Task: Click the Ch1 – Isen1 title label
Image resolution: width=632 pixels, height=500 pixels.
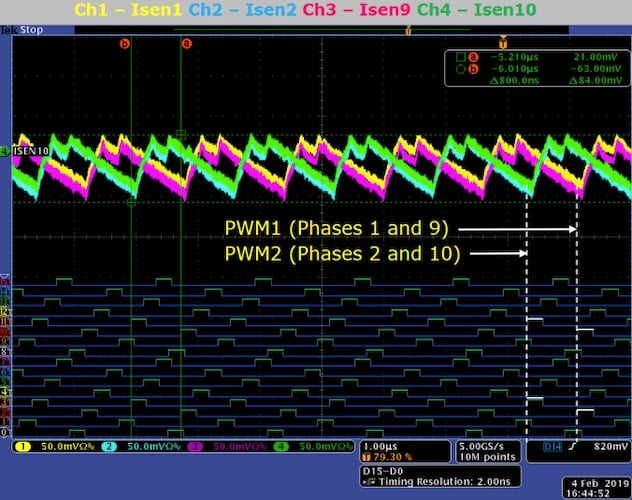Action: coord(128,10)
